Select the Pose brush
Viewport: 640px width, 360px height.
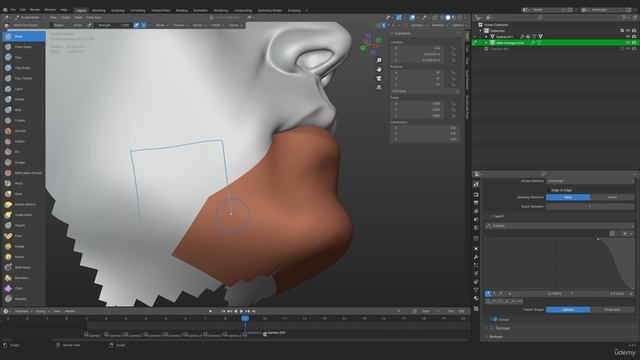(x=24, y=236)
